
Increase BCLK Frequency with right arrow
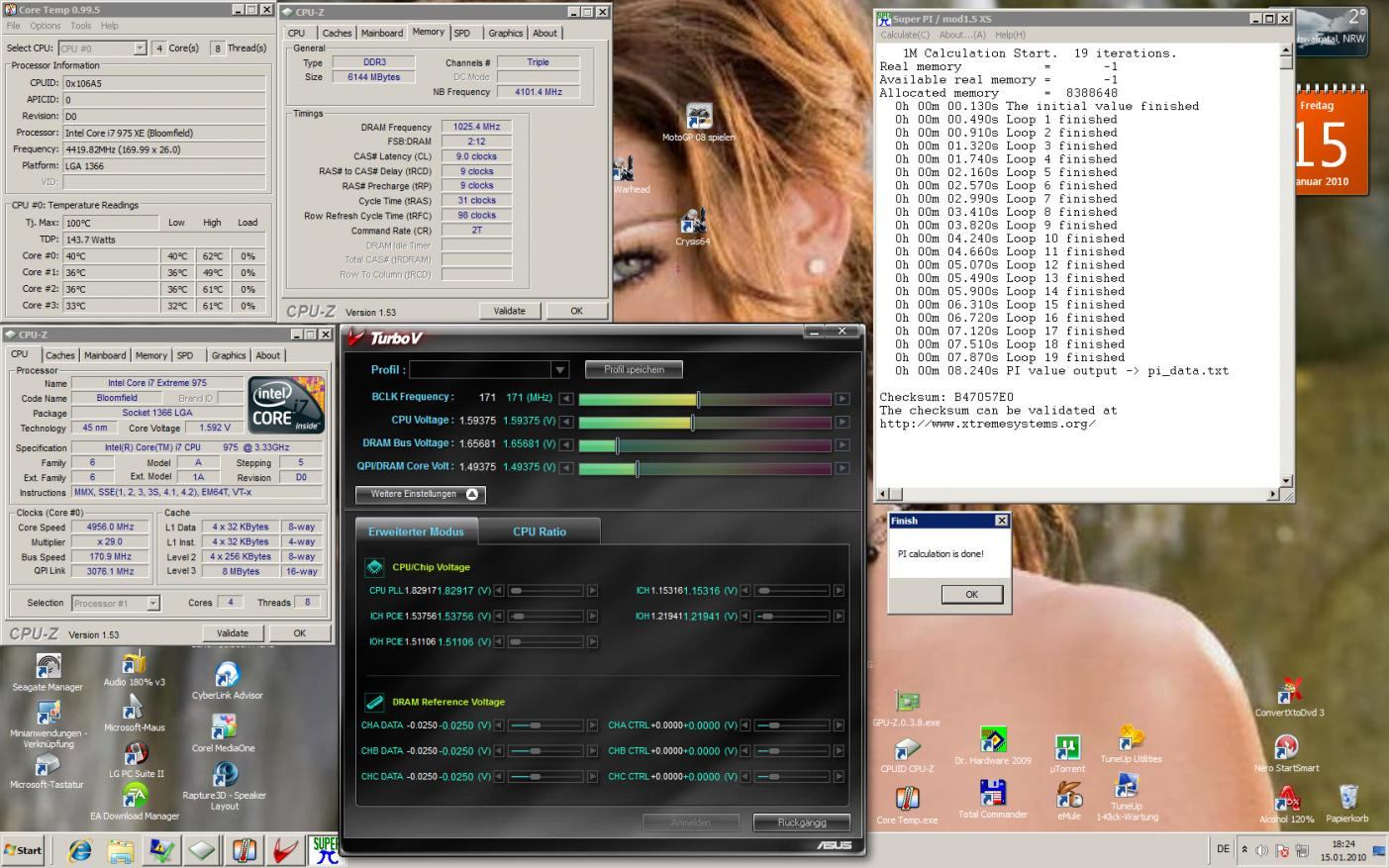pos(843,399)
